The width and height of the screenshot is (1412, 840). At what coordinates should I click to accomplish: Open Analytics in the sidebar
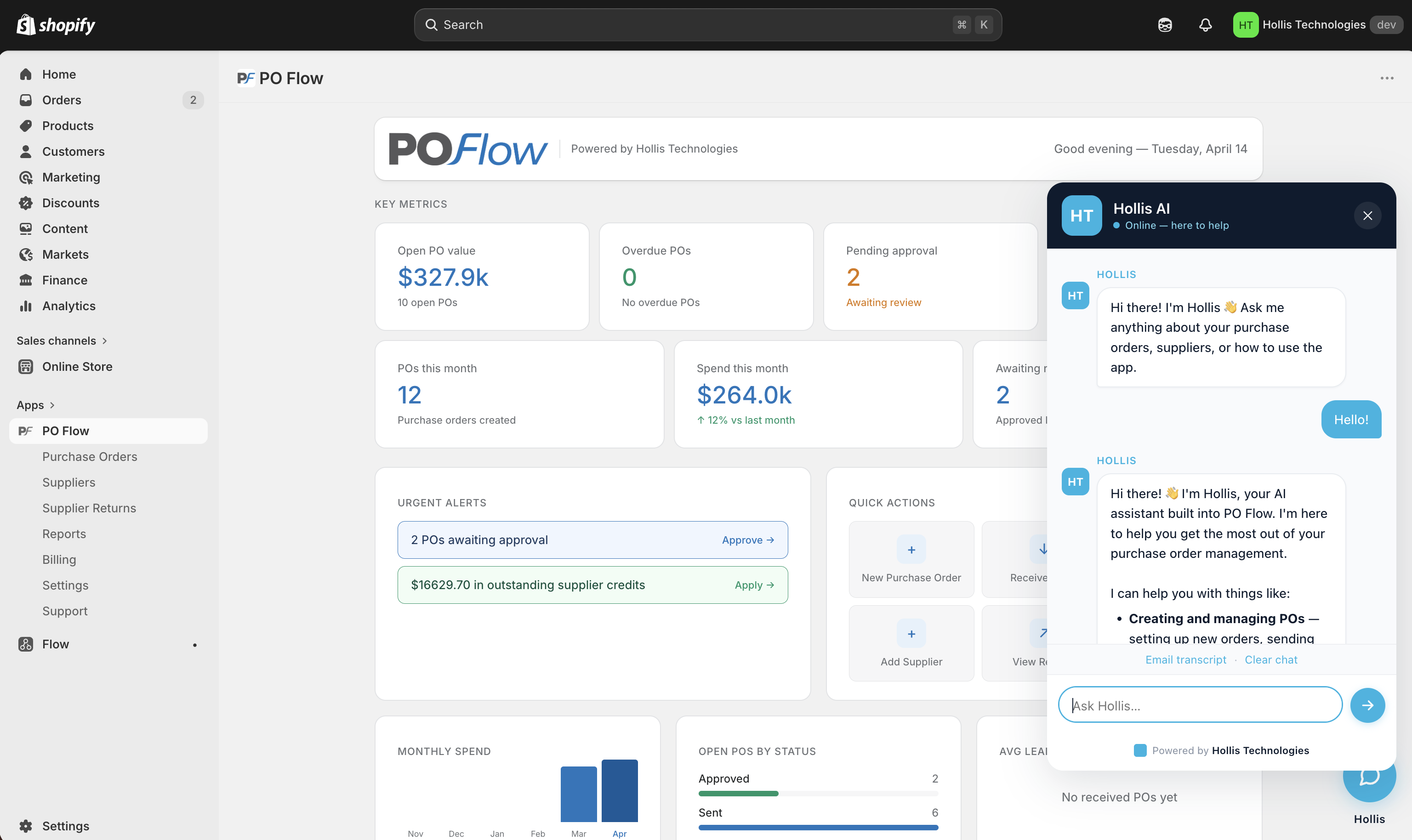[x=68, y=306]
